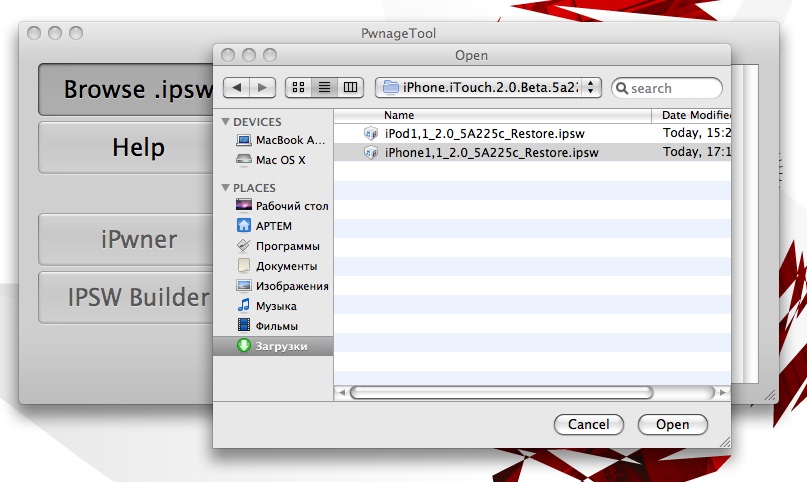Screen dimensions: 807x482
Task: Open Изображения in sidebar
Action: 273,286
